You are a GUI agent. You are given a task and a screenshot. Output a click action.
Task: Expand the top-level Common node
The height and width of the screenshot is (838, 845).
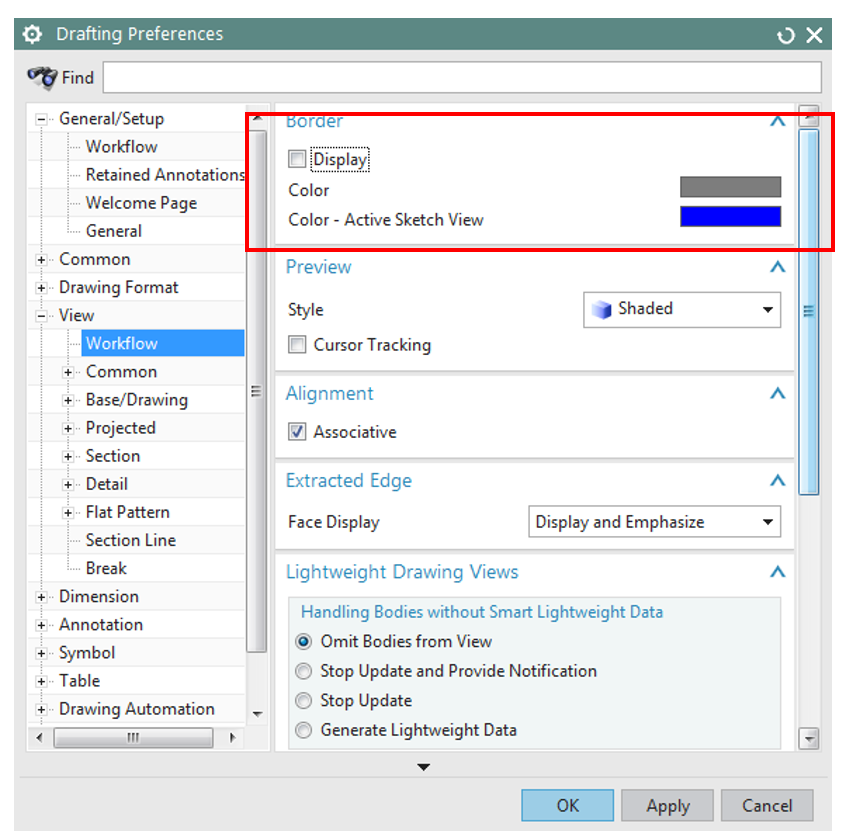(41, 260)
